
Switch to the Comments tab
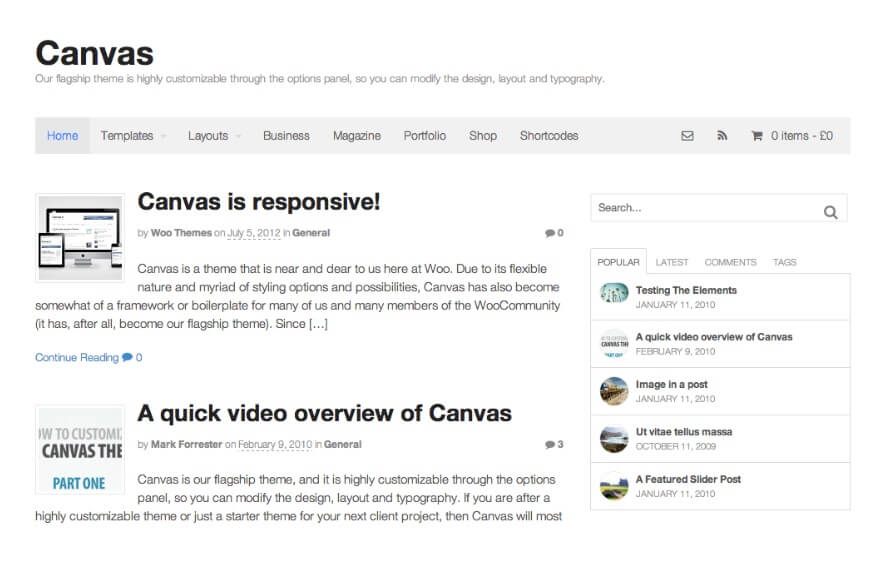730,262
